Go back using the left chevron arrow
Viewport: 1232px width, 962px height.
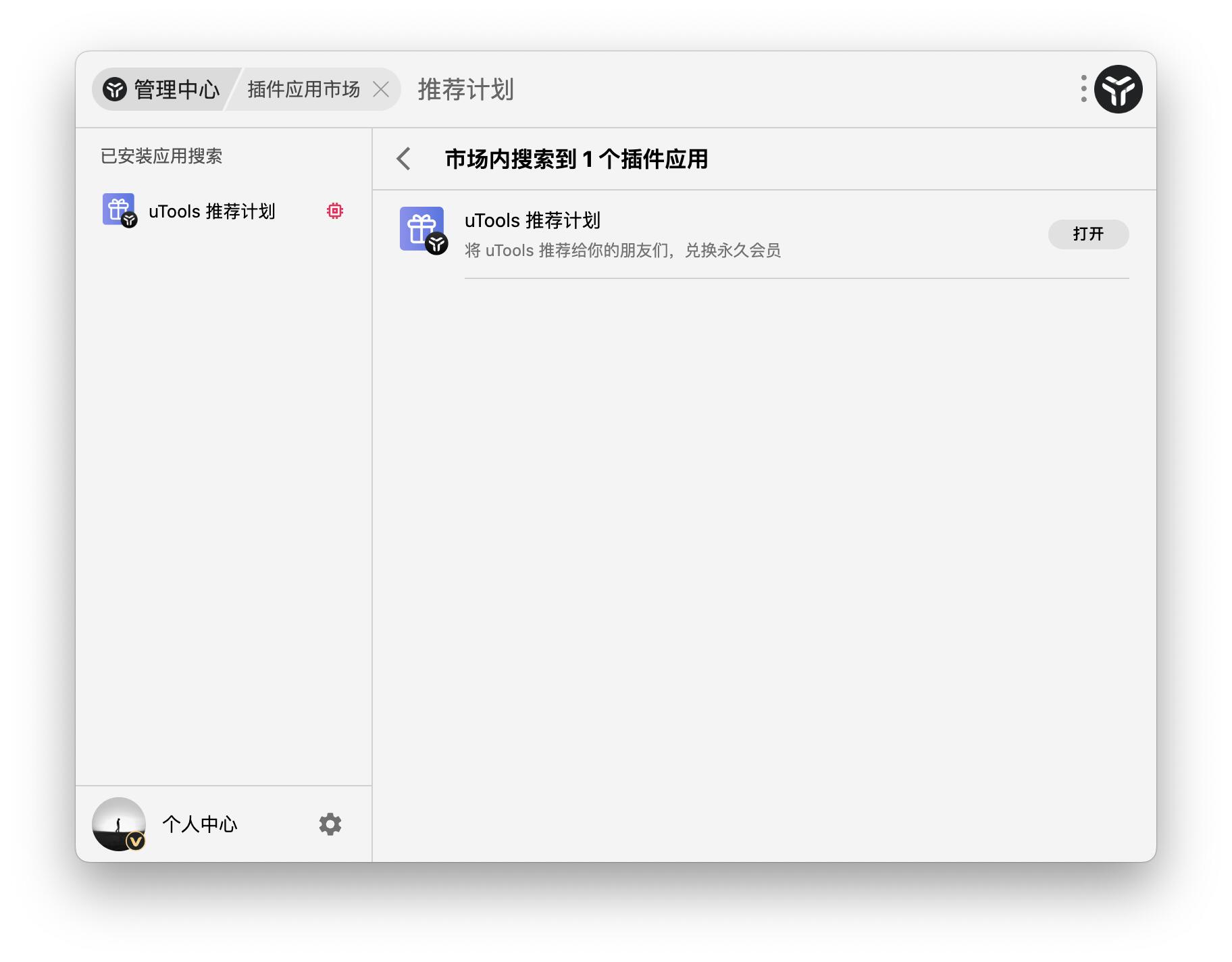point(404,159)
